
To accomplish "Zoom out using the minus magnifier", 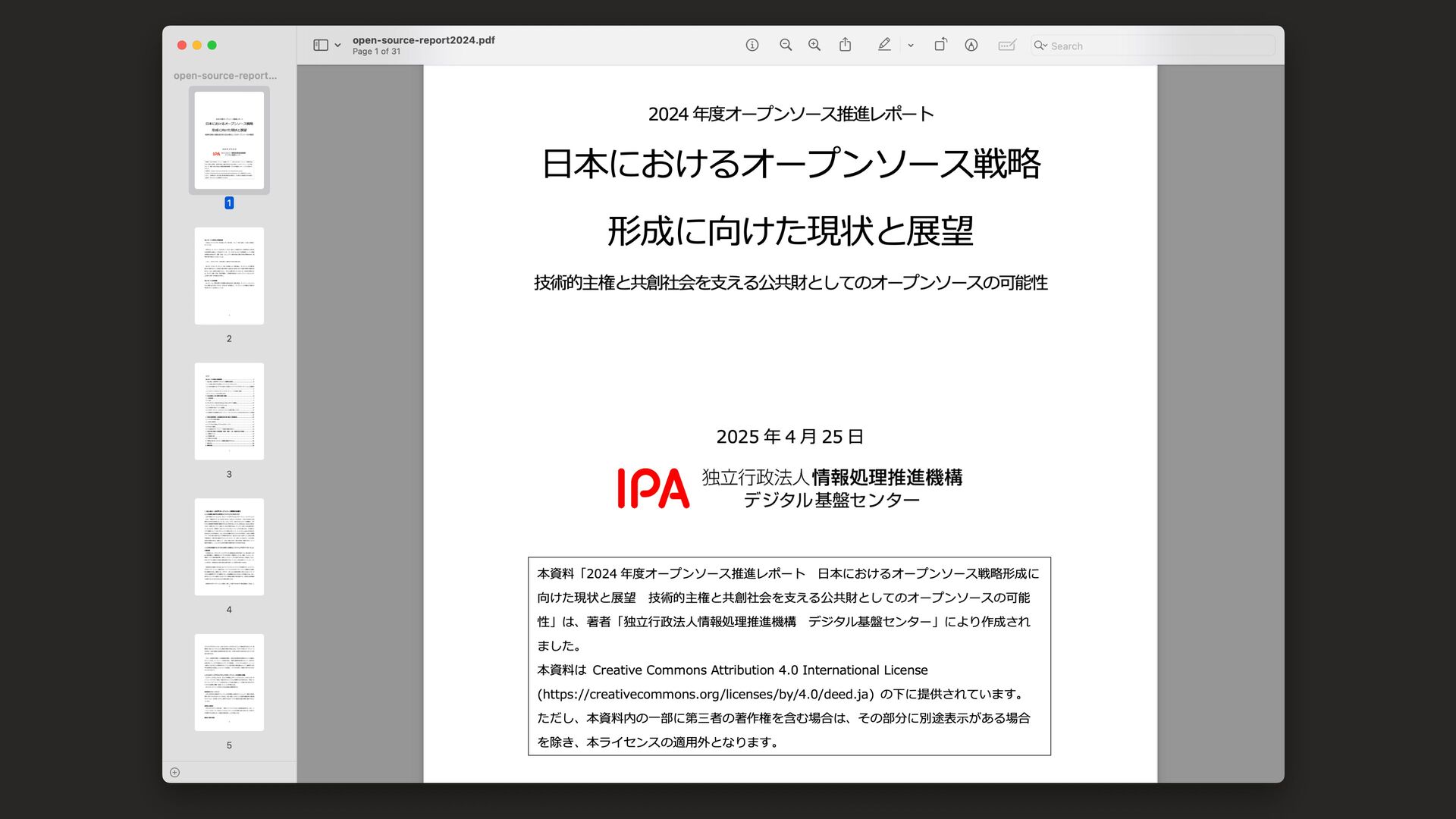I will (786, 45).
